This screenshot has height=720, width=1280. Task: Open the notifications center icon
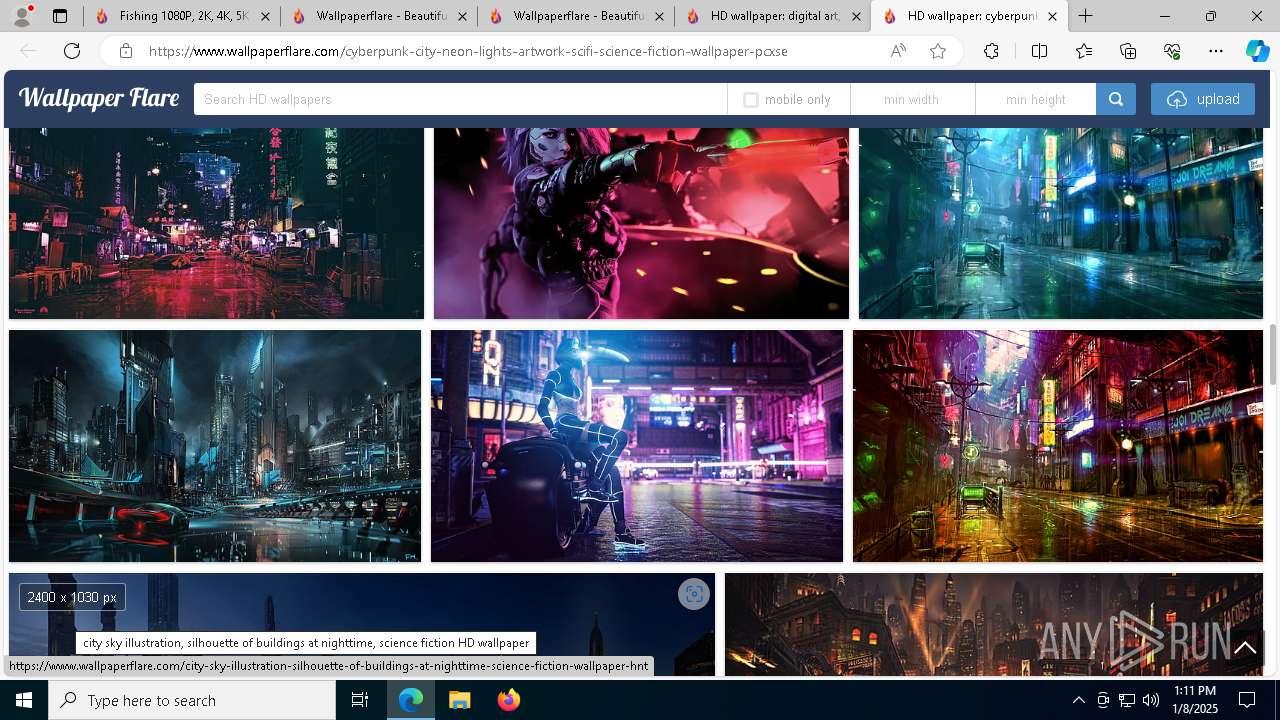tap(1247, 700)
